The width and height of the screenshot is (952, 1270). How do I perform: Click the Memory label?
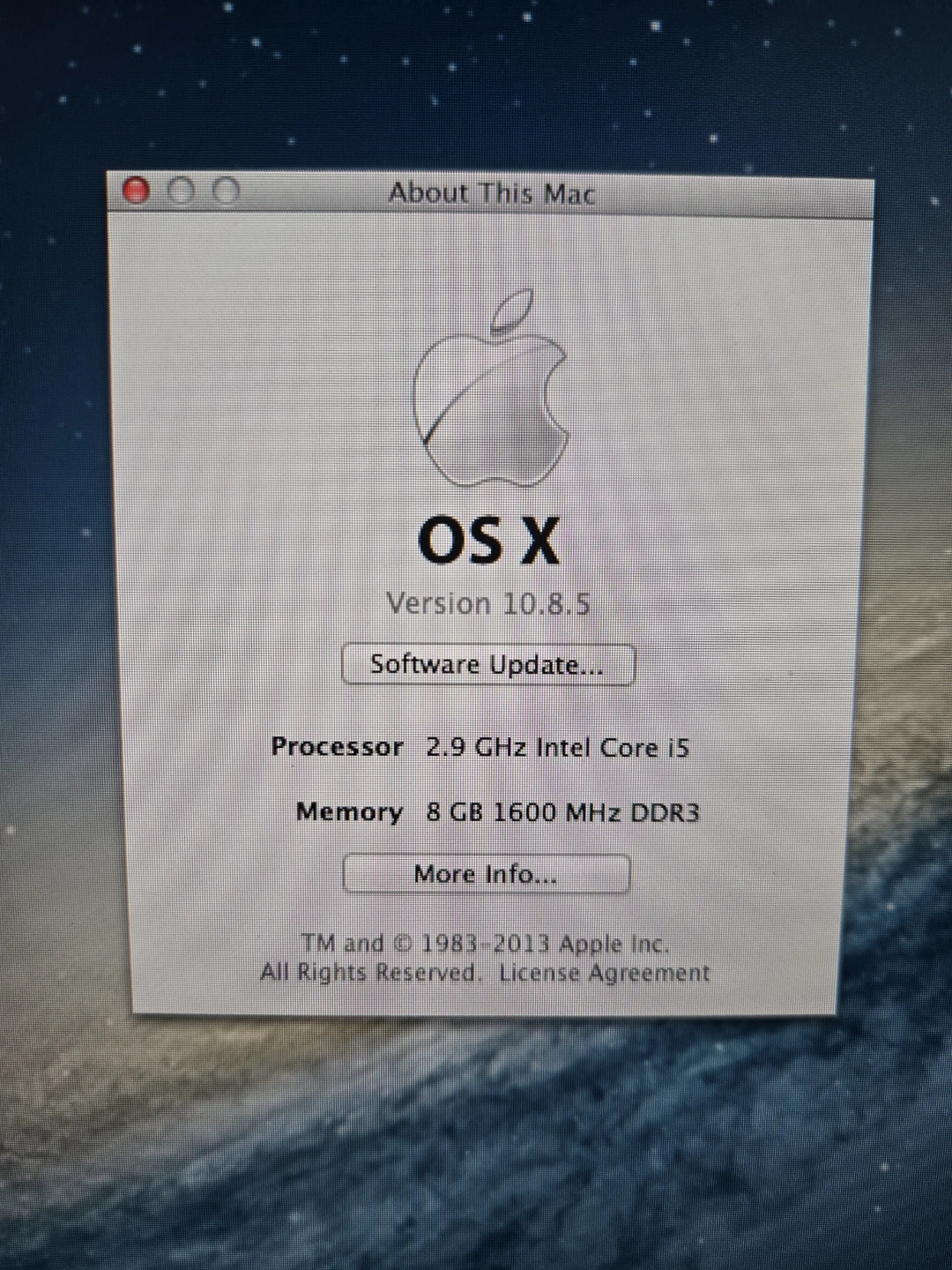click(349, 811)
